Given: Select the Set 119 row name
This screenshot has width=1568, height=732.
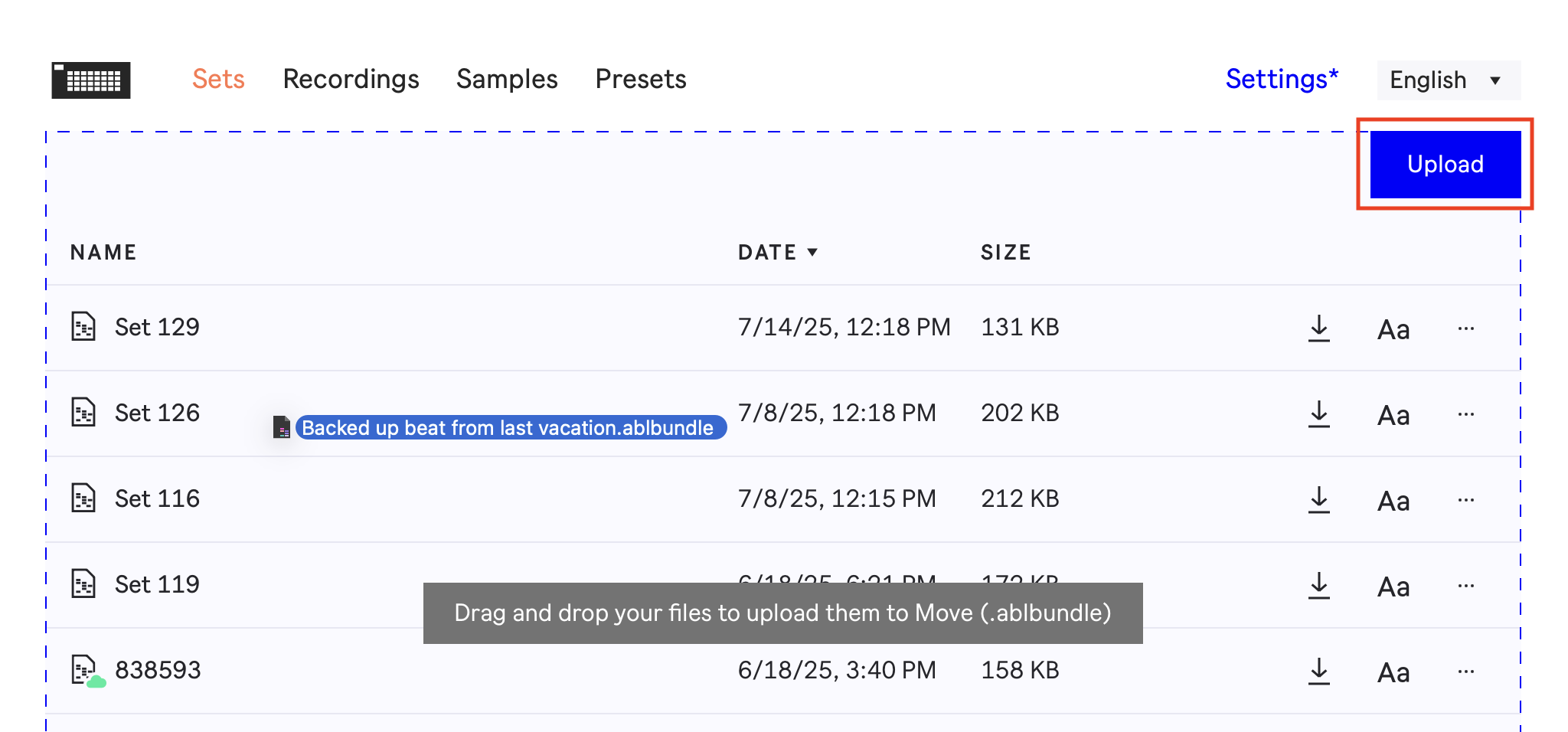Looking at the screenshot, I should point(157,584).
